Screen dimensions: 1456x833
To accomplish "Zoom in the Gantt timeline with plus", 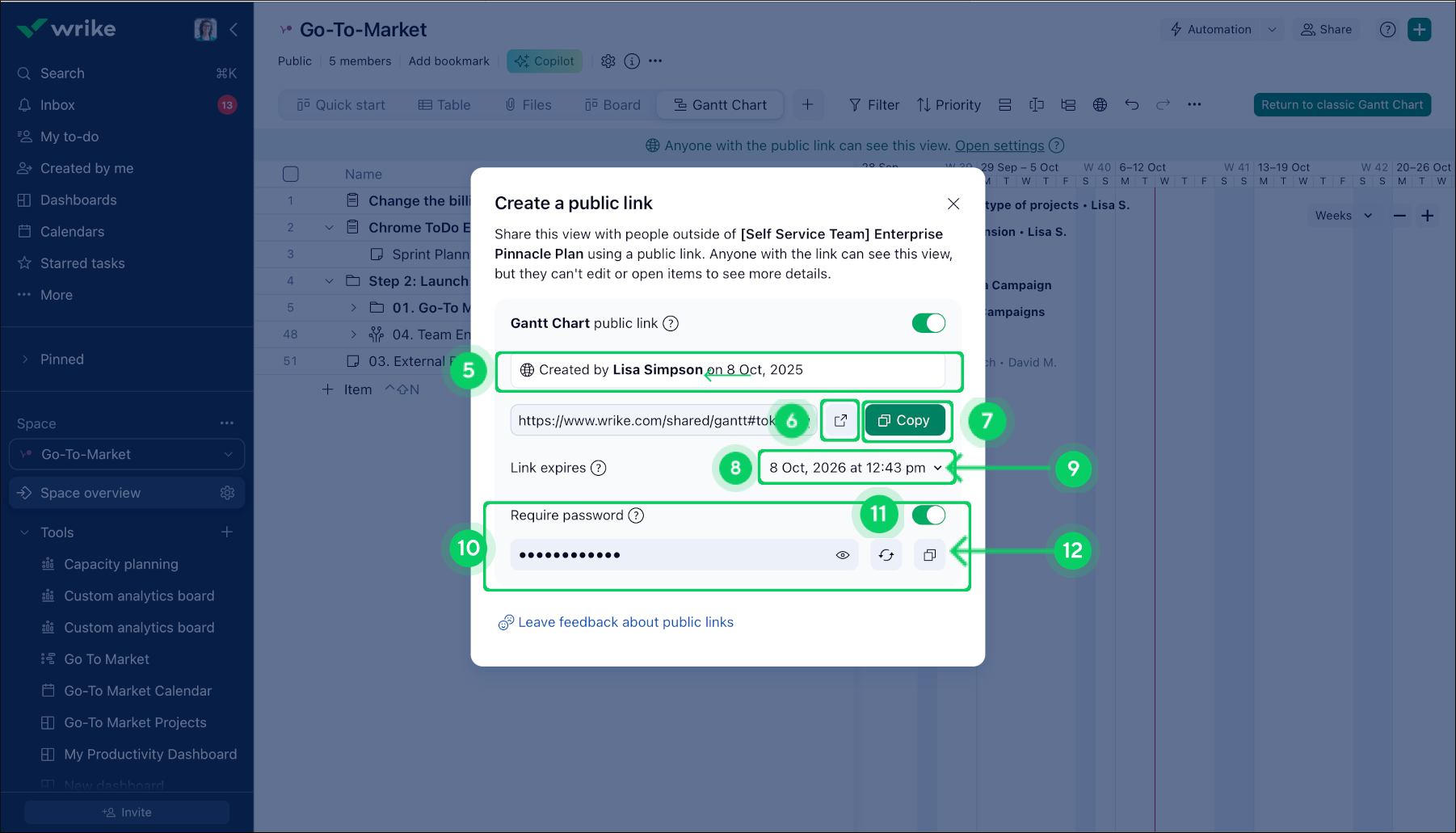I will (1428, 216).
